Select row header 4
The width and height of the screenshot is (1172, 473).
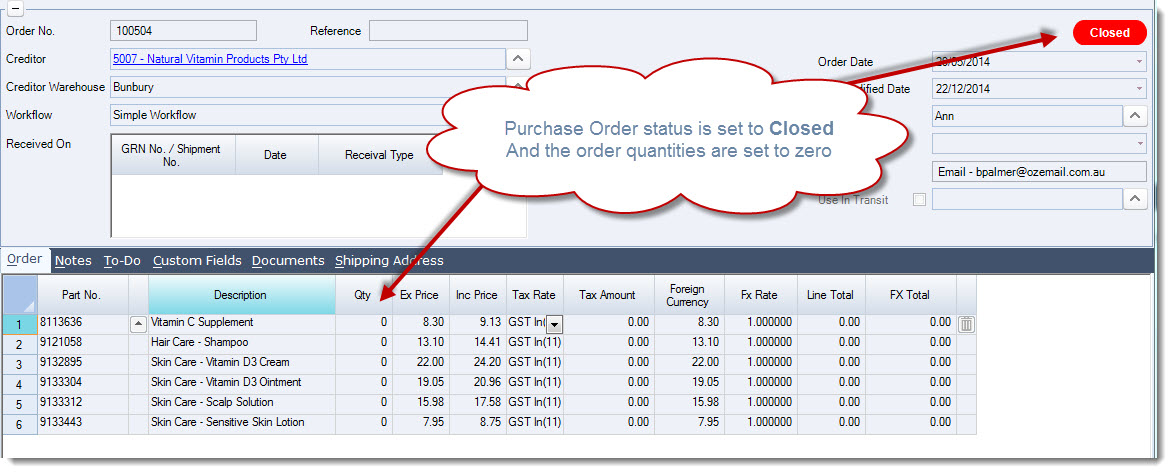coord(20,384)
